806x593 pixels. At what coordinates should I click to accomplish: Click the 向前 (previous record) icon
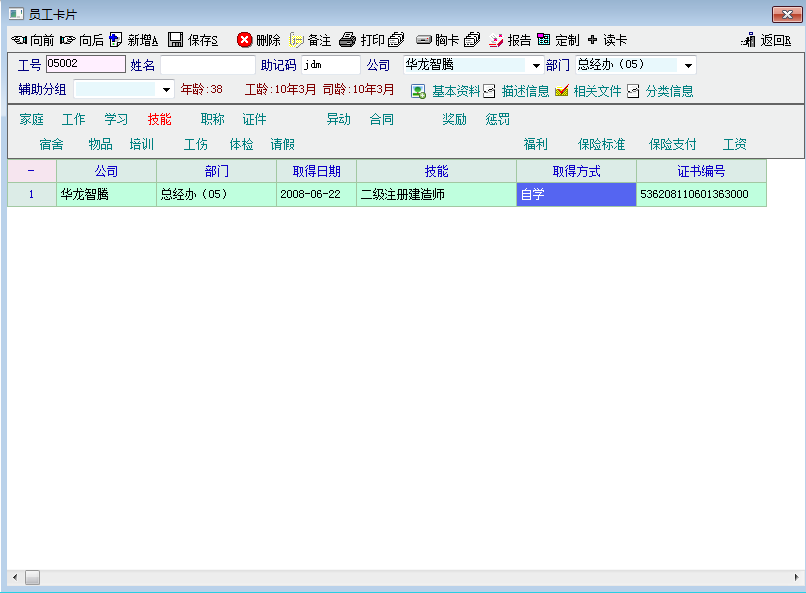click(x=19, y=40)
